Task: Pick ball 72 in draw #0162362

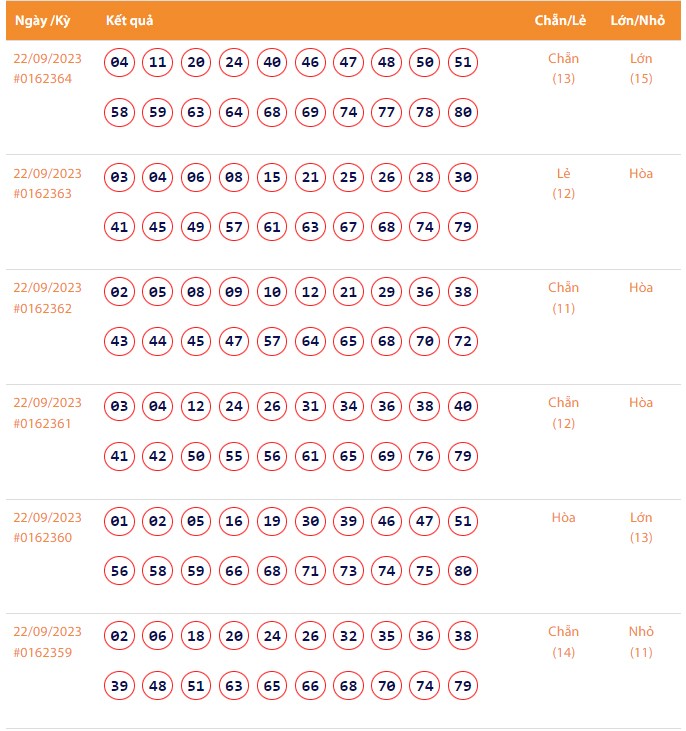Action: click(x=462, y=341)
